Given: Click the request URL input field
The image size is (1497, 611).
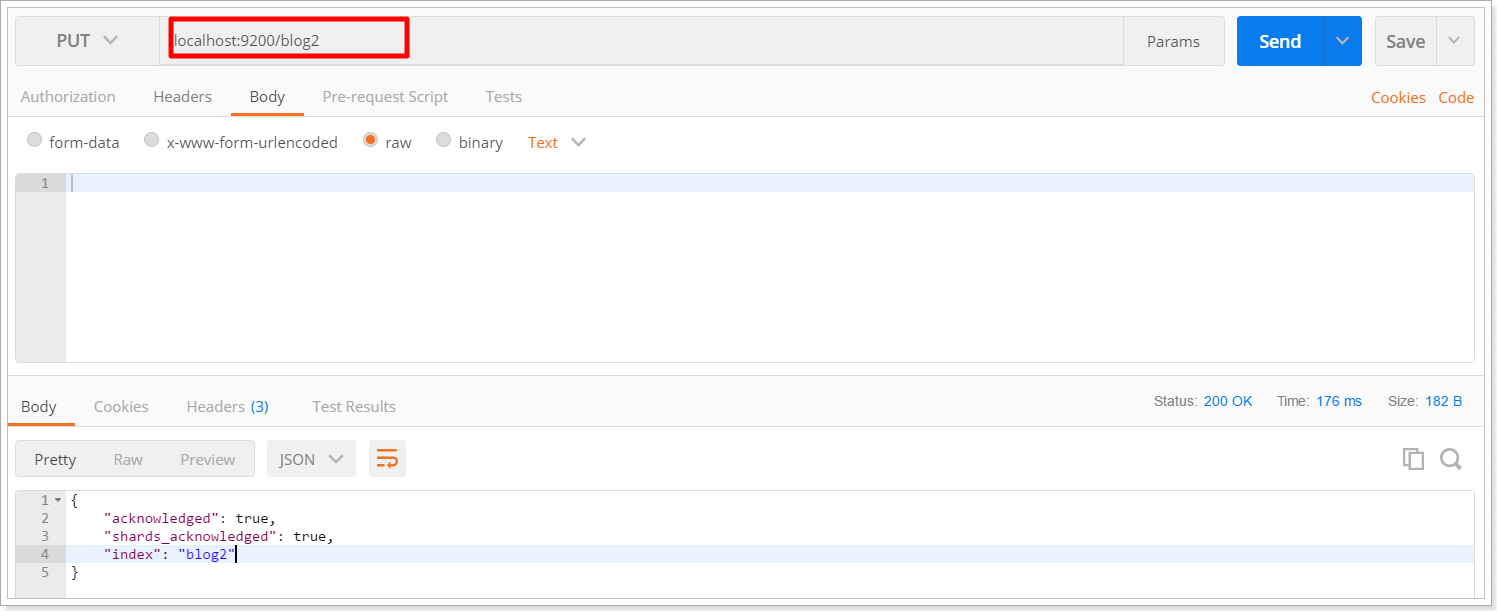Looking at the screenshot, I should click(640, 41).
